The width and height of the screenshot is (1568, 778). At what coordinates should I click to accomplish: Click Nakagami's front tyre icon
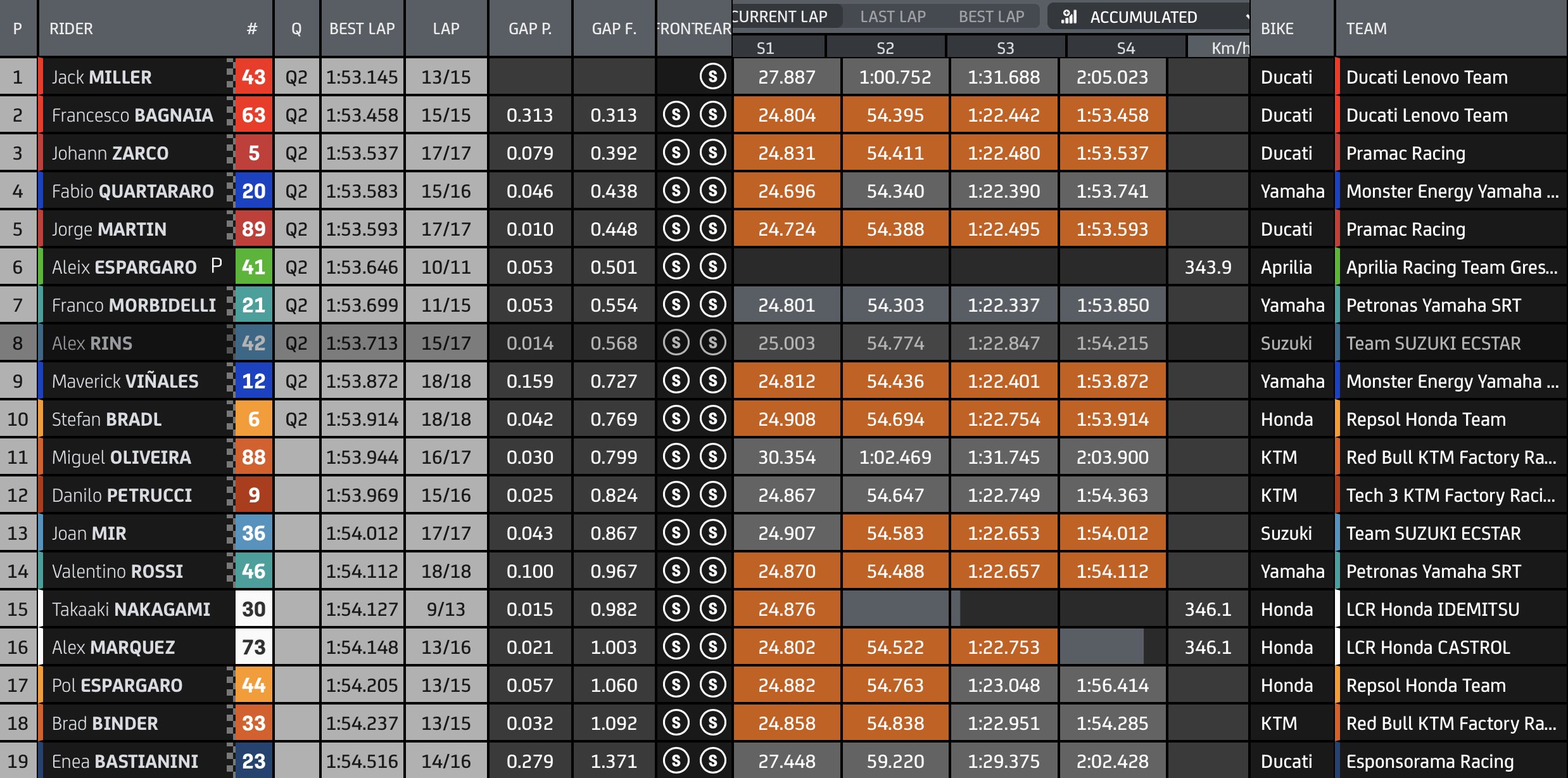coord(676,609)
